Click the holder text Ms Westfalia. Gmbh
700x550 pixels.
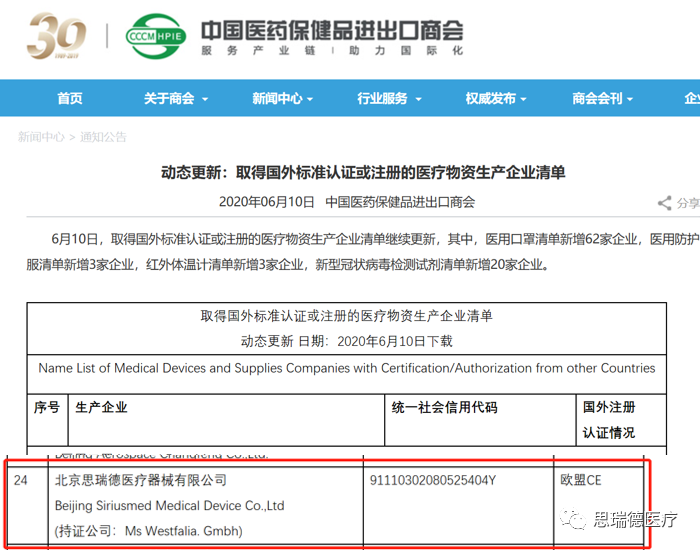[183, 531]
